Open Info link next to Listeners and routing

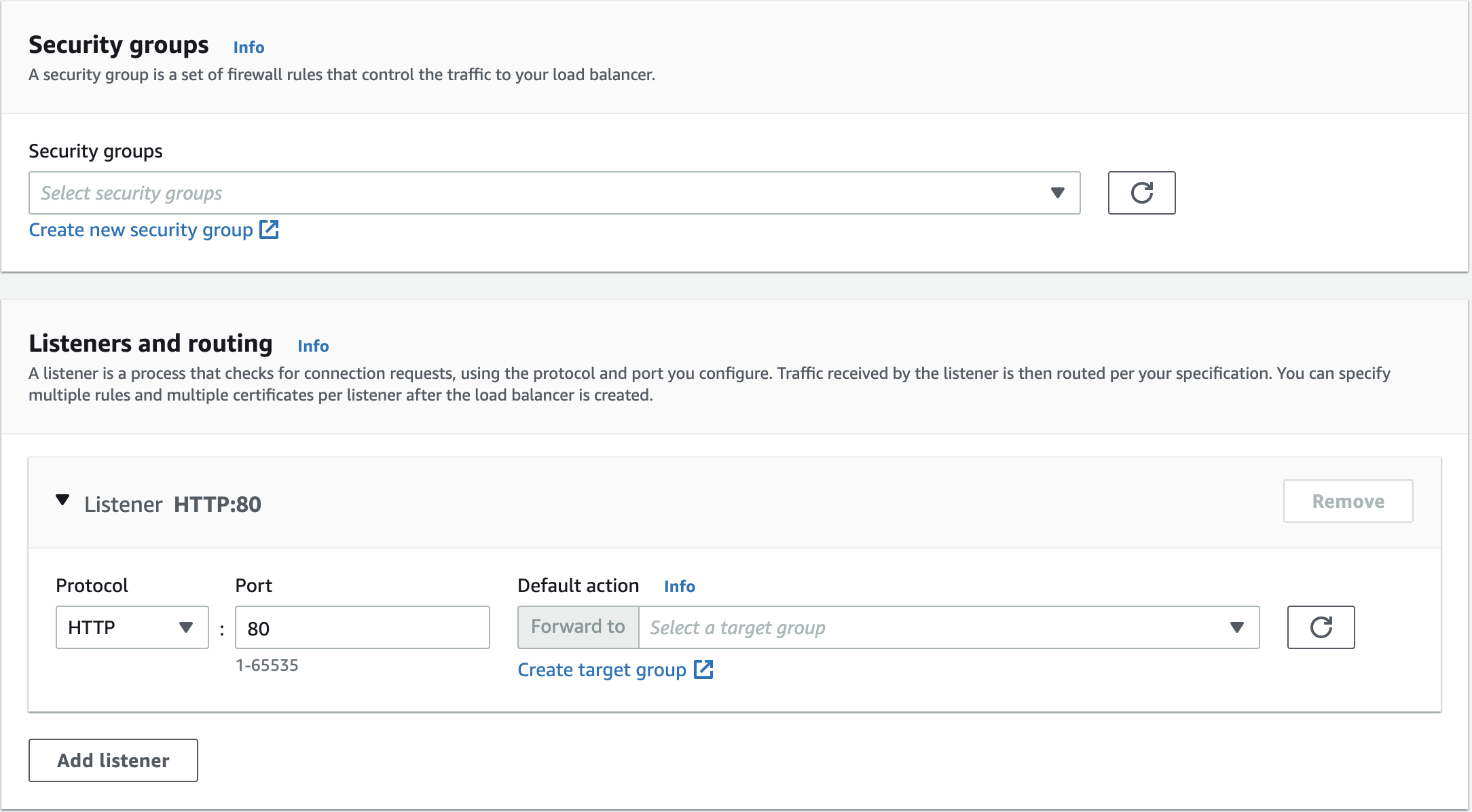coord(313,346)
